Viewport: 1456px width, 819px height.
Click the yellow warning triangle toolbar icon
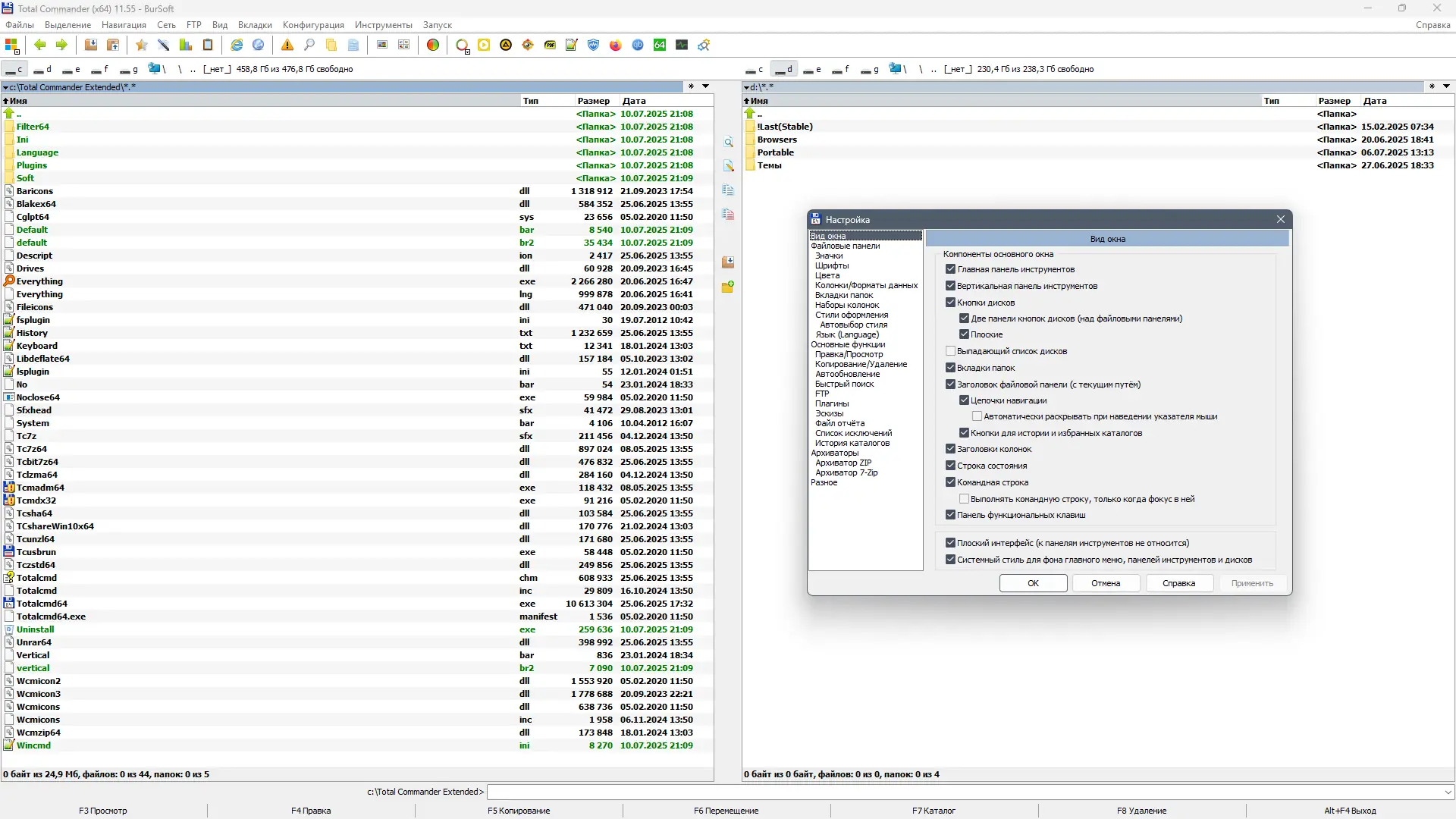coord(287,45)
